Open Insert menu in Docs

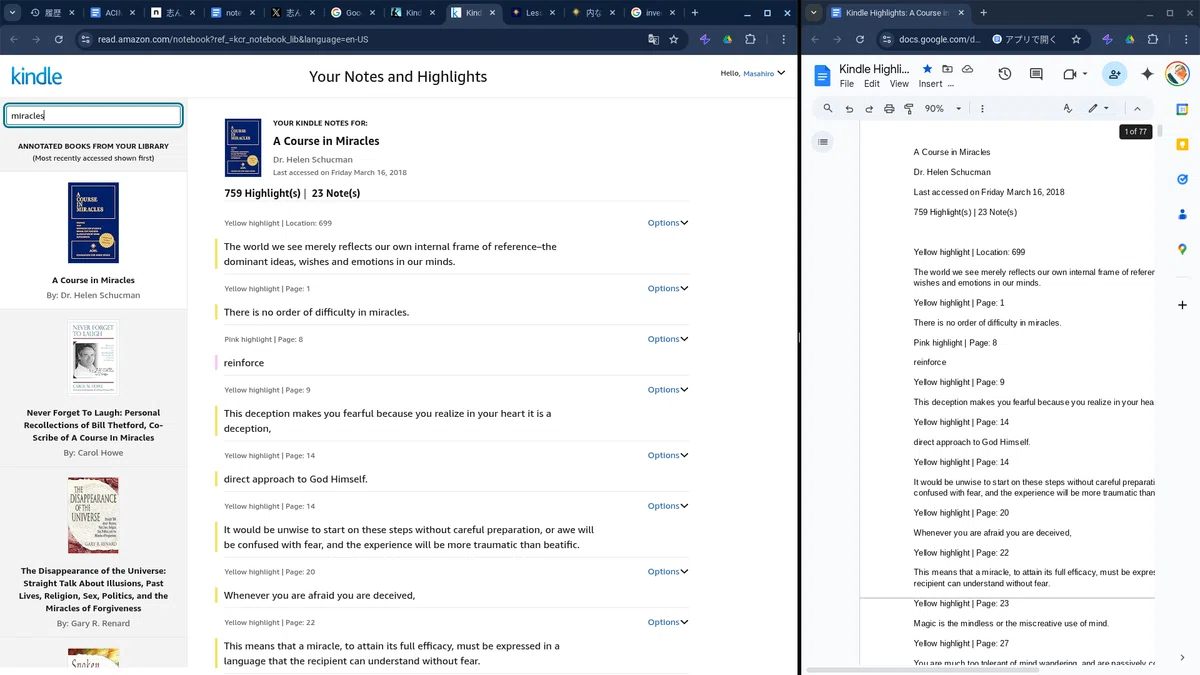[930, 84]
